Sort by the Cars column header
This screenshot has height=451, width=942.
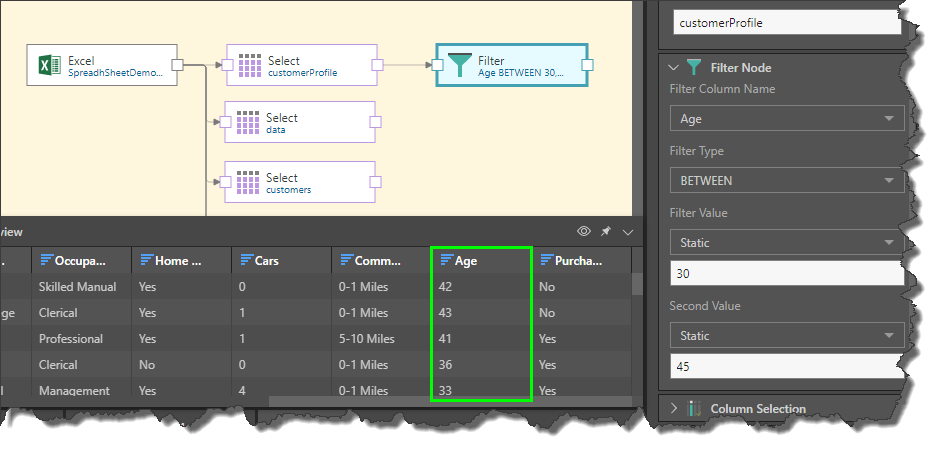pyautogui.click(x=281, y=261)
